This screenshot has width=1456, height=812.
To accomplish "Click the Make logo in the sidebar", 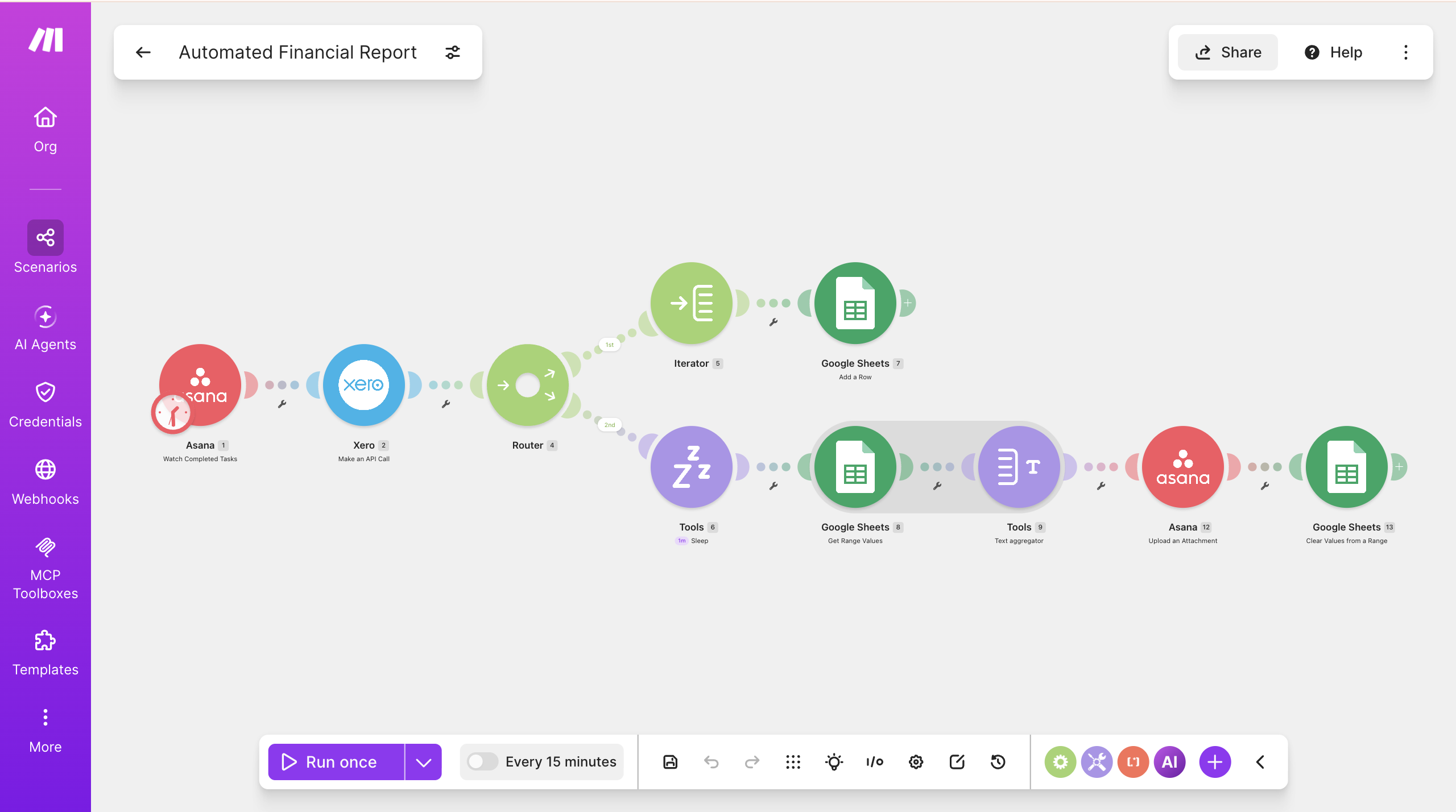I will 45,40.
